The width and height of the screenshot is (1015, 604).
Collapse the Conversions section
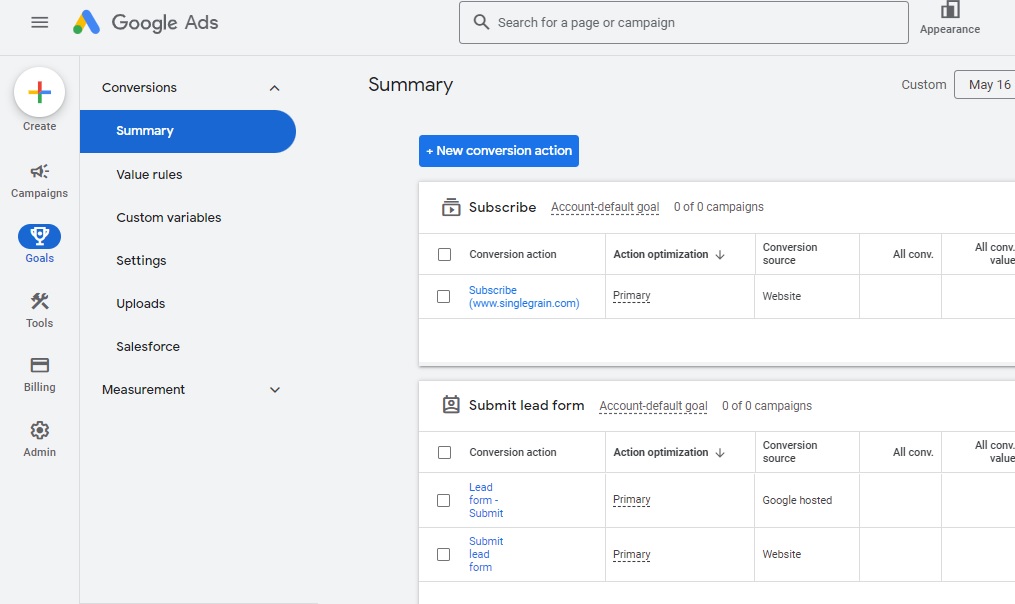click(x=275, y=88)
